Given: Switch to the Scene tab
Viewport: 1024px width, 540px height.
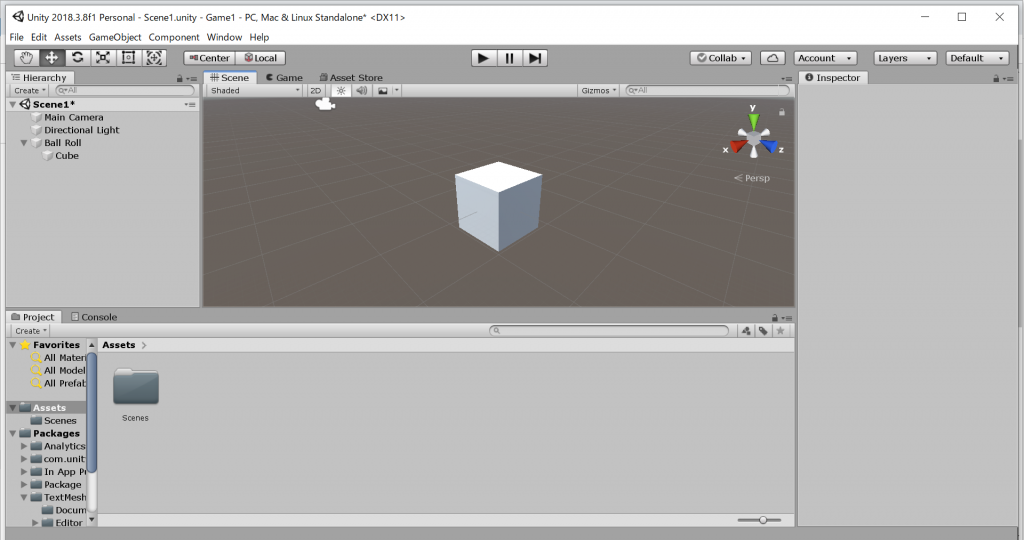Looking at the screenshot, I should point(230,77).
